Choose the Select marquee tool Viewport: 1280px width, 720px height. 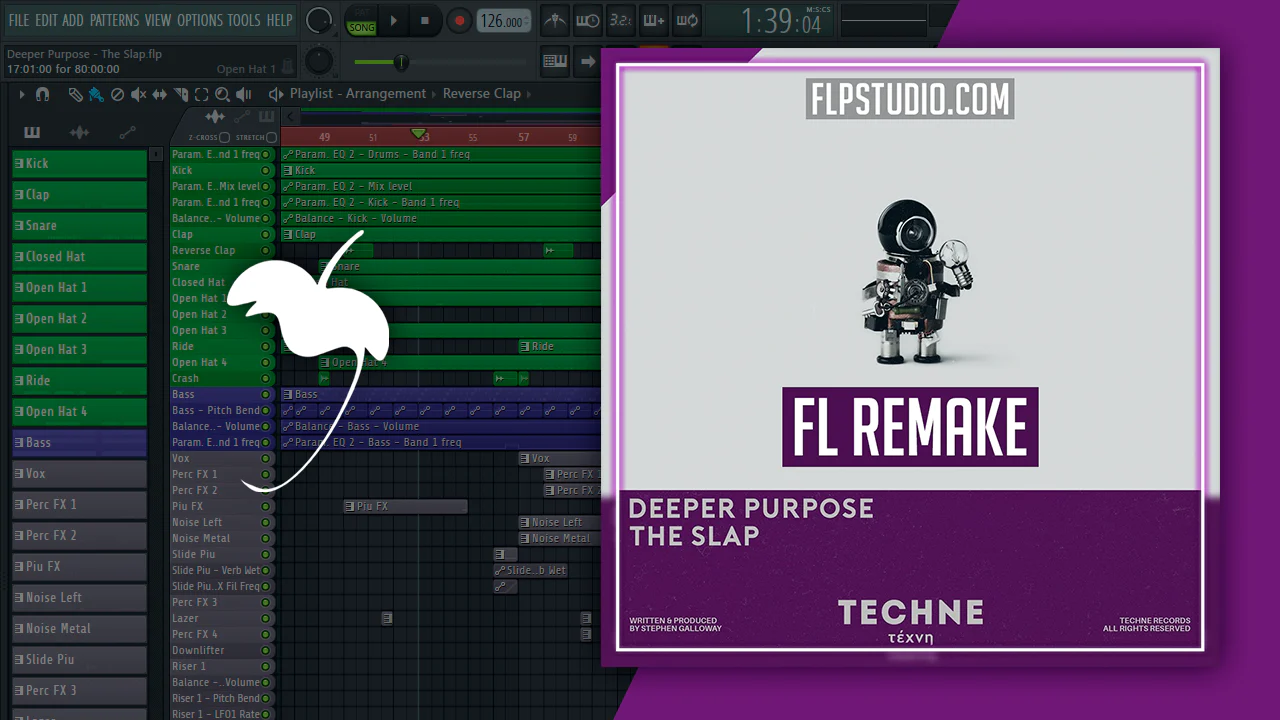pos(201,94)
